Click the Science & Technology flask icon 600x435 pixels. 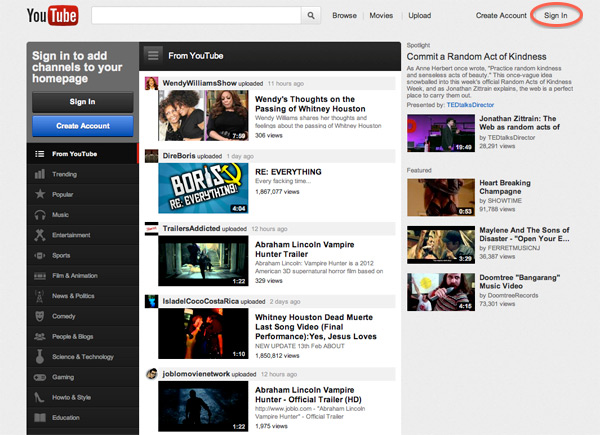tap(40, 357)
